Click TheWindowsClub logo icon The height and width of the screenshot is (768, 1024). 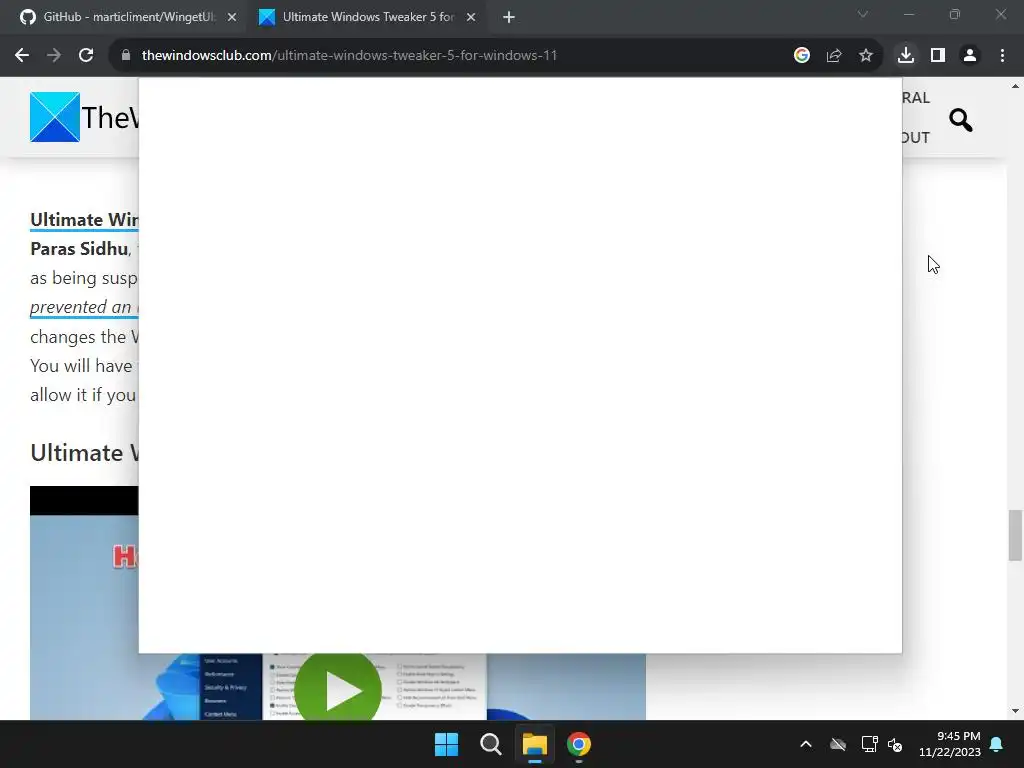coord(55,117)
